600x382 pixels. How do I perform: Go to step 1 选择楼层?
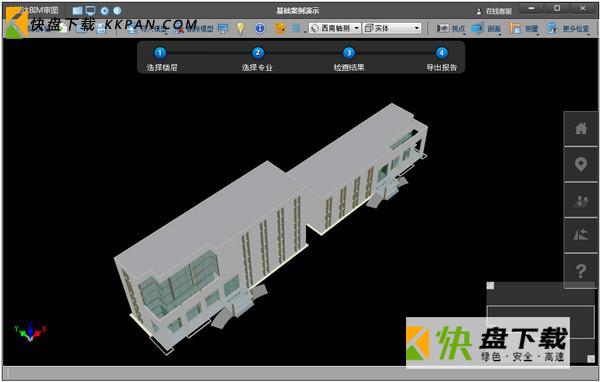click(161, 59)
